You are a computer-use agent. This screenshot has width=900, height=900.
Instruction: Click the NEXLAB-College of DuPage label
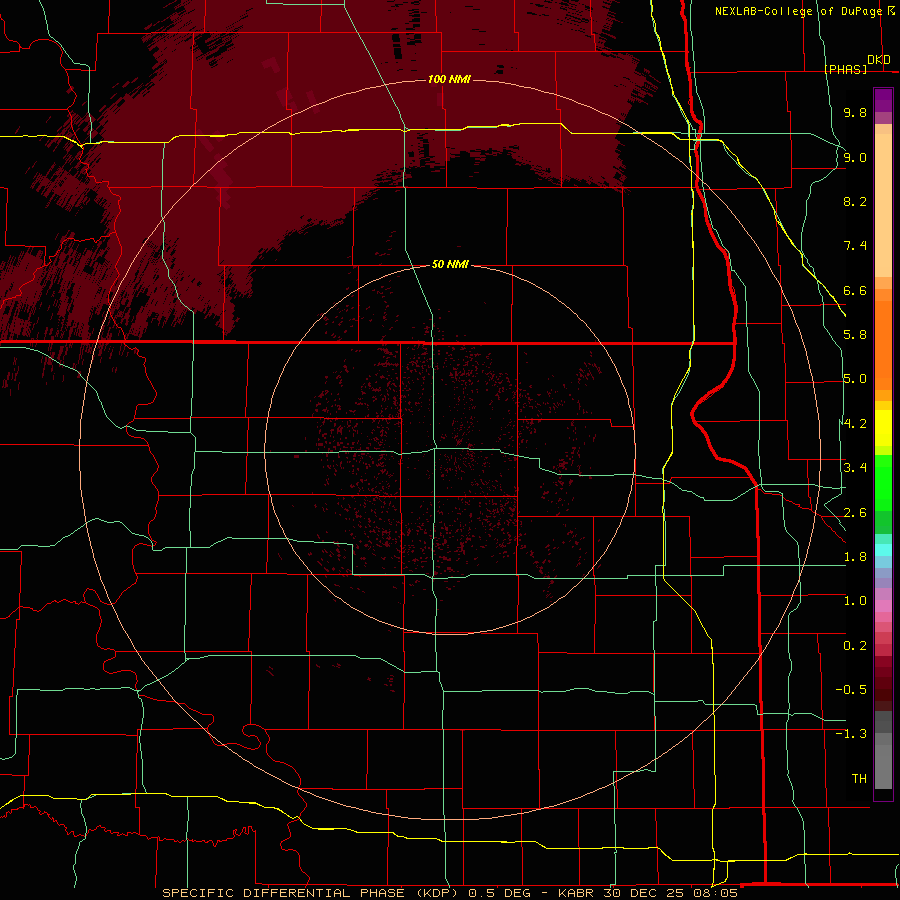[799, 11]
